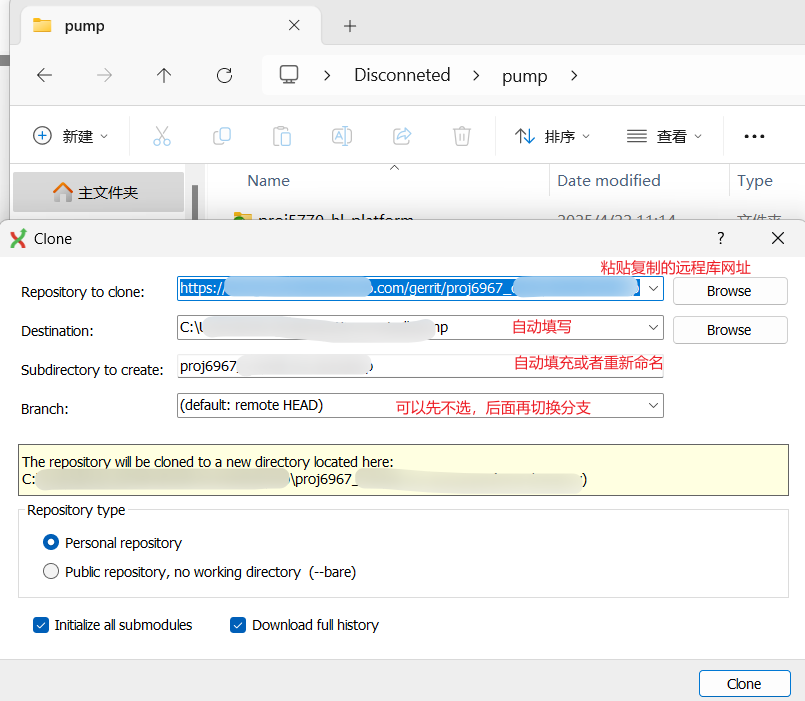Viewport: 805px width, 701px height.
Task: Click the Delete trash icon
Action: pyautogui.click(x=462, y=136)
